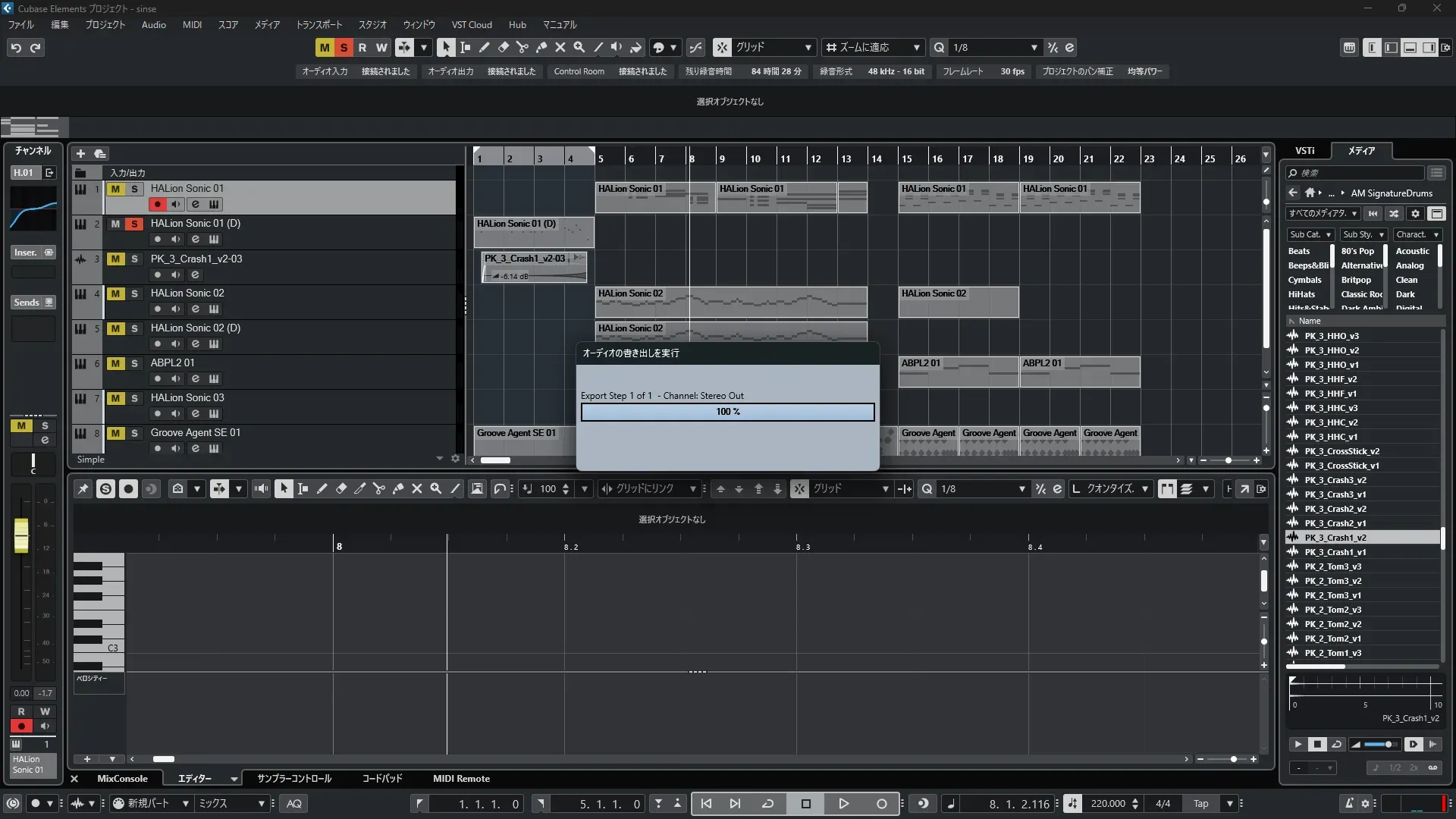The height and width of the screenshot is (819, 1456).
Task: Select the Glue tool in main toolbar
Action: click(x=541, y=47)
